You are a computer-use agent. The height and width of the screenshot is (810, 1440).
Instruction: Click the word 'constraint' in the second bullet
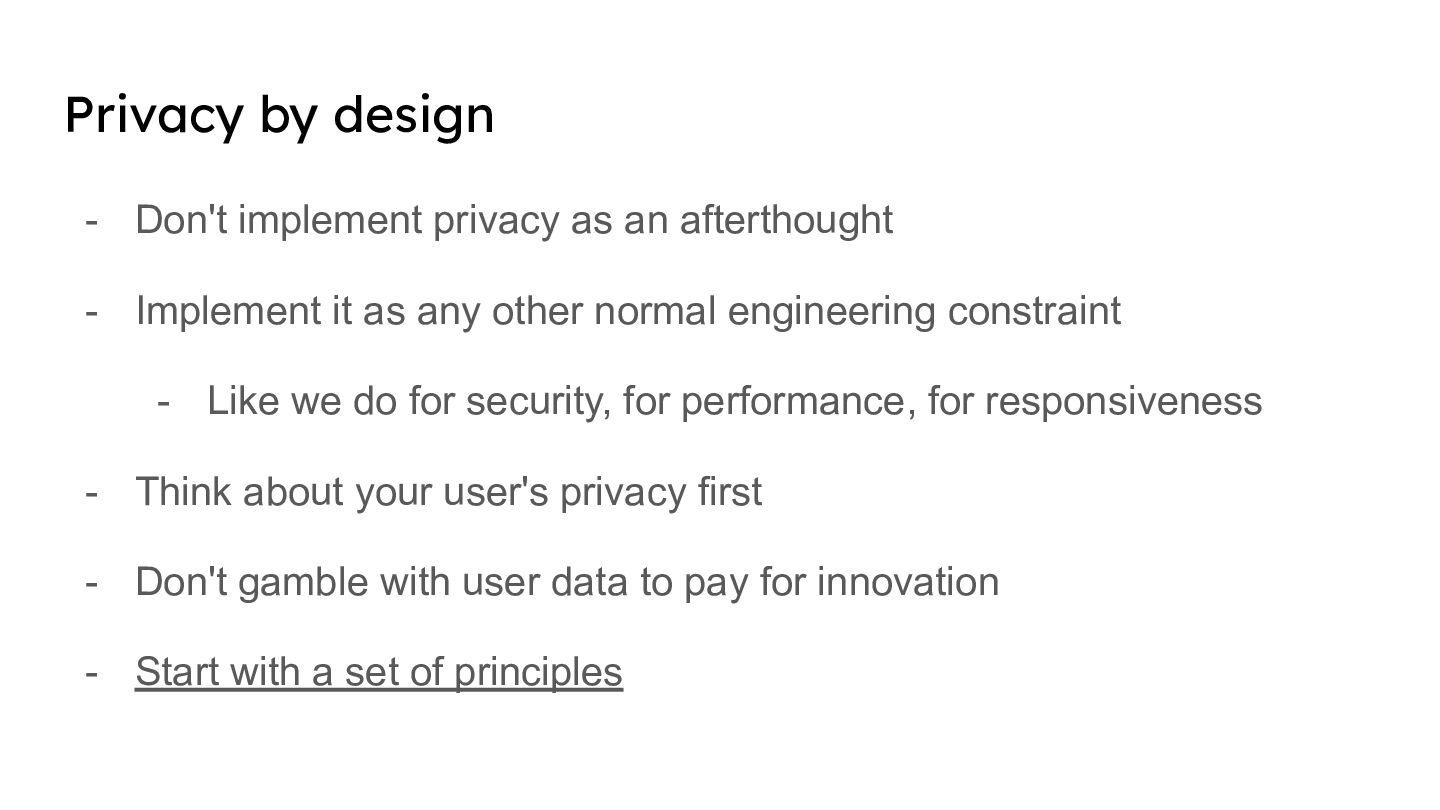tap(1034, 311)
